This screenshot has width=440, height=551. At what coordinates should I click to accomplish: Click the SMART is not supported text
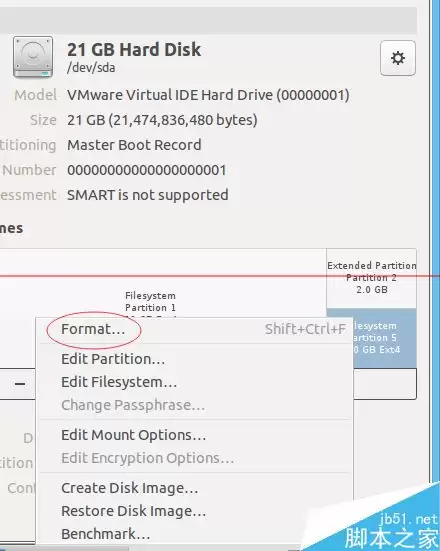148,195
